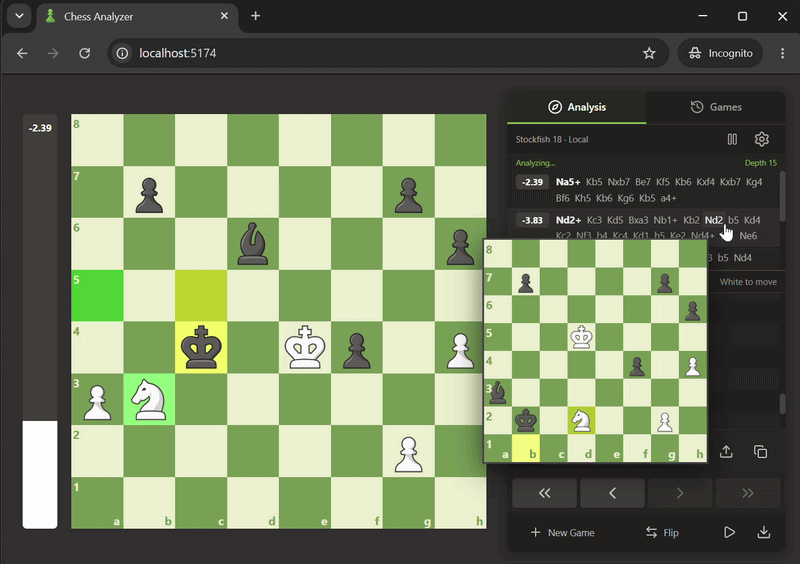Select the black pawn on f4

tap(357, 348)
